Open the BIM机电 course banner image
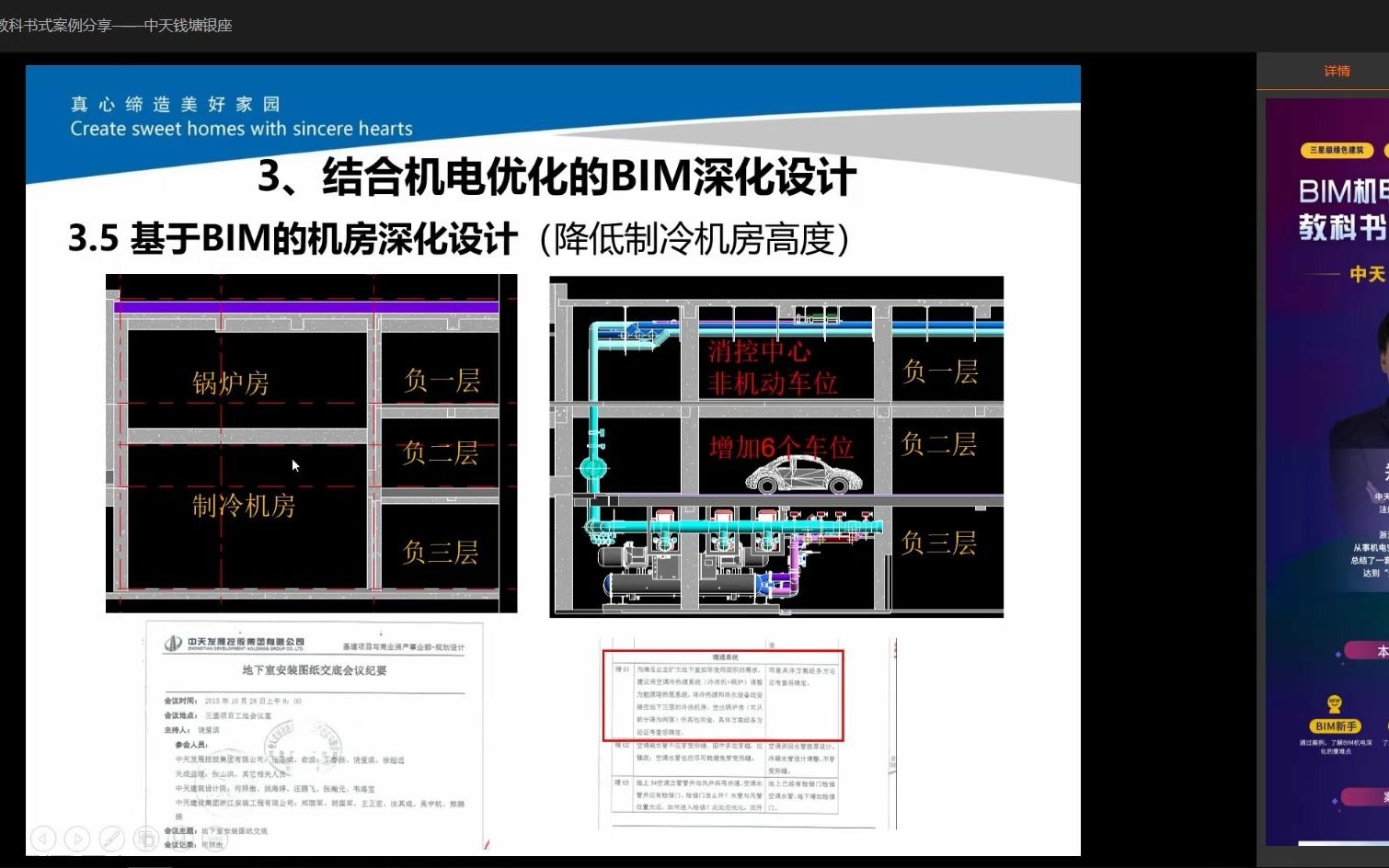The width and height of the screenshot is (1389, 868). [x=1327, y=471]
